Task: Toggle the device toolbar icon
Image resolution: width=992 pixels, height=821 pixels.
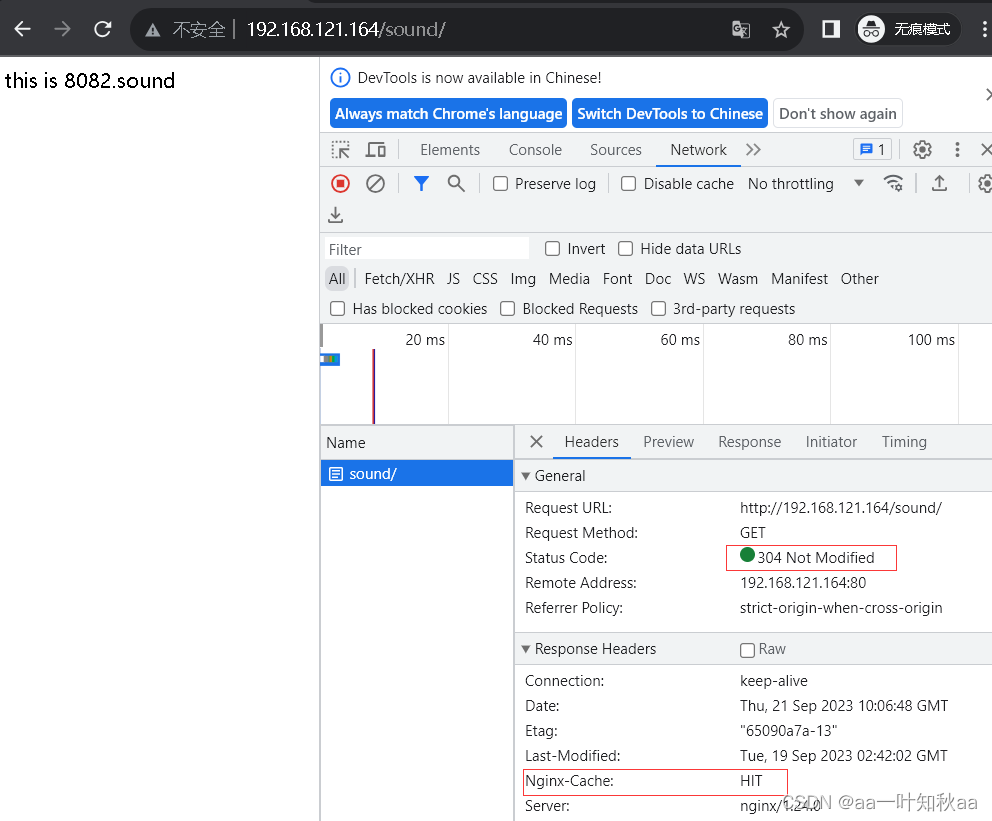Action: click(x=376, y=150)
